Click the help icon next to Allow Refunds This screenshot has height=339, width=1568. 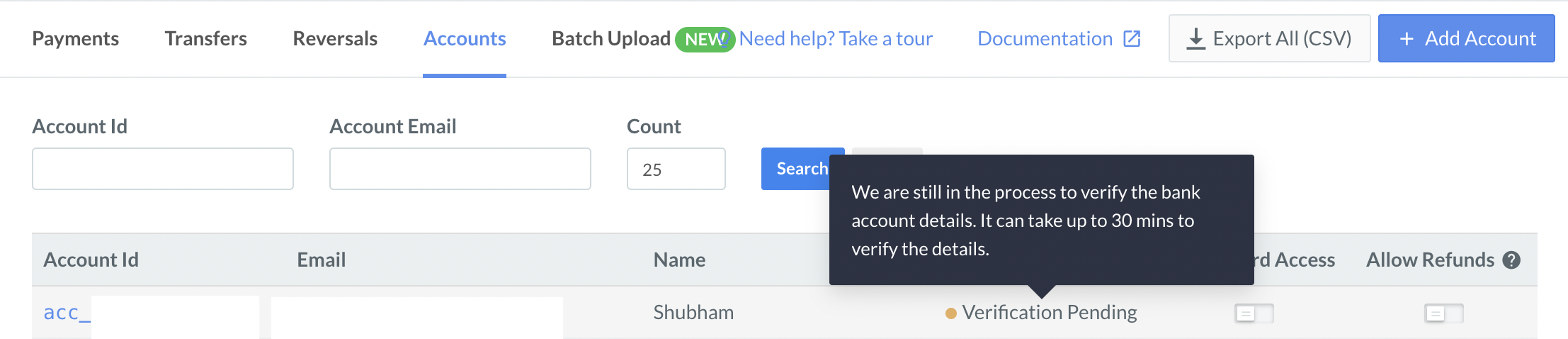(x=1511, y=260)
